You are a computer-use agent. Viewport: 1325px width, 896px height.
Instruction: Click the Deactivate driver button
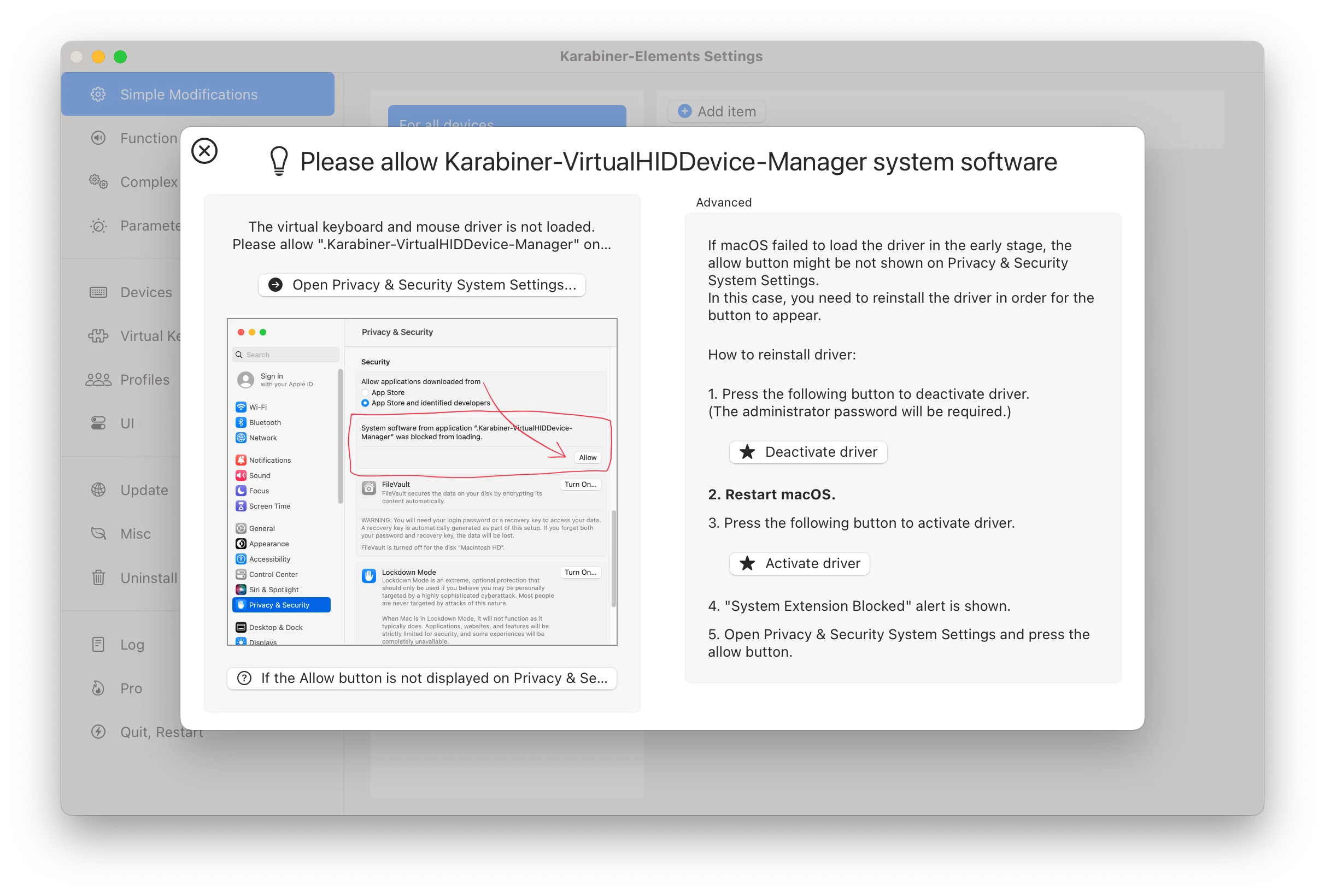click(808, 452)
